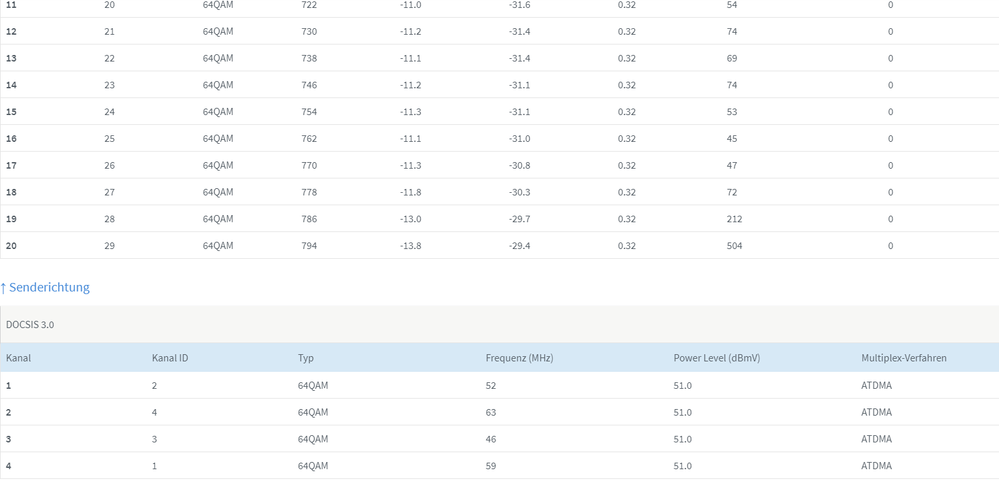Click the Frequenz (MHz) column header
Image resolution: width=999 pixels, height=483 pixels.
click(519, 358)
